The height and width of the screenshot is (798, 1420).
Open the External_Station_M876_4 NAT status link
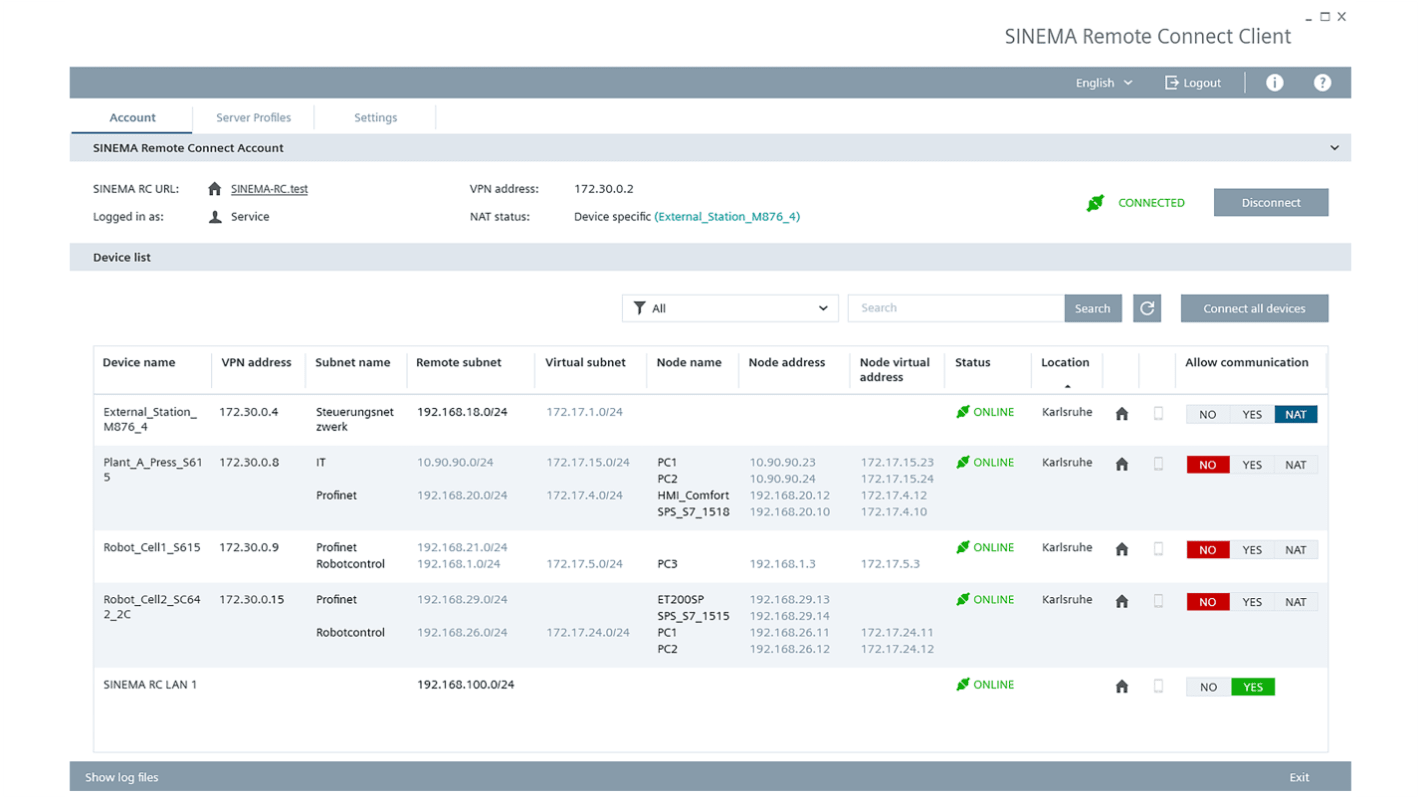click(727, 216)
